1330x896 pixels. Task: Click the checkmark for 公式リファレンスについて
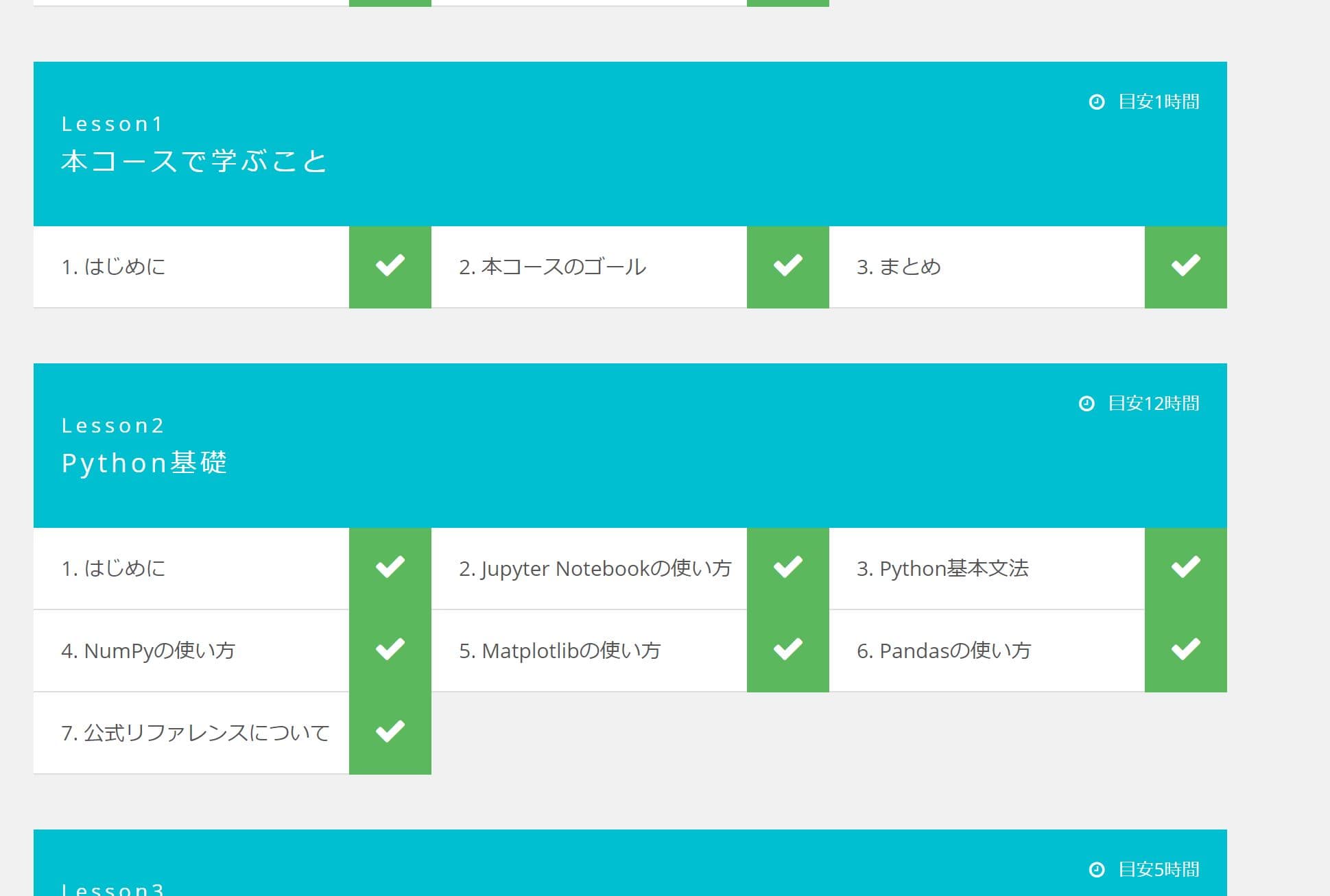(390, 733)
